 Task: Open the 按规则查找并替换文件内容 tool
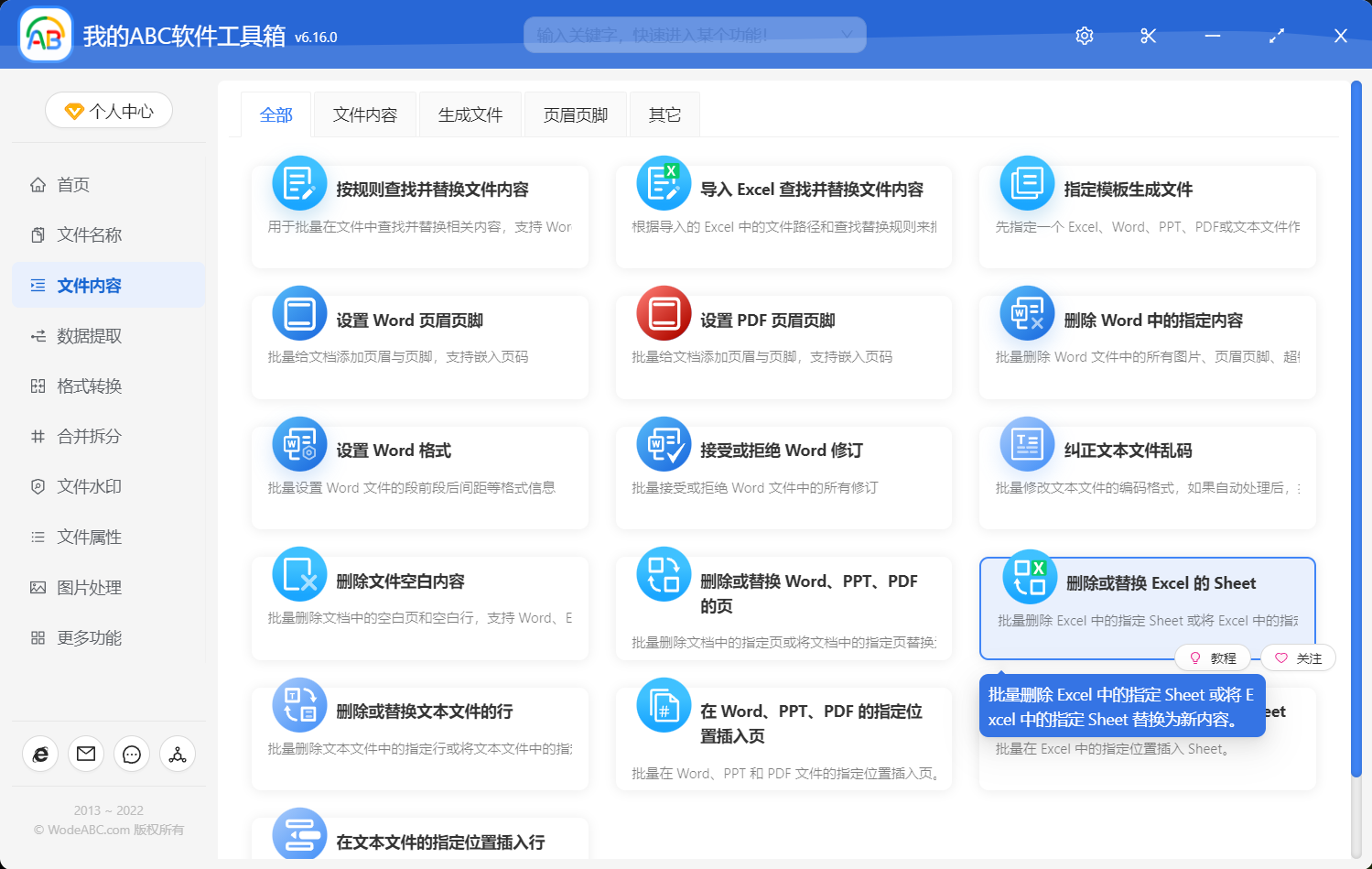click(x=419, y=217)
